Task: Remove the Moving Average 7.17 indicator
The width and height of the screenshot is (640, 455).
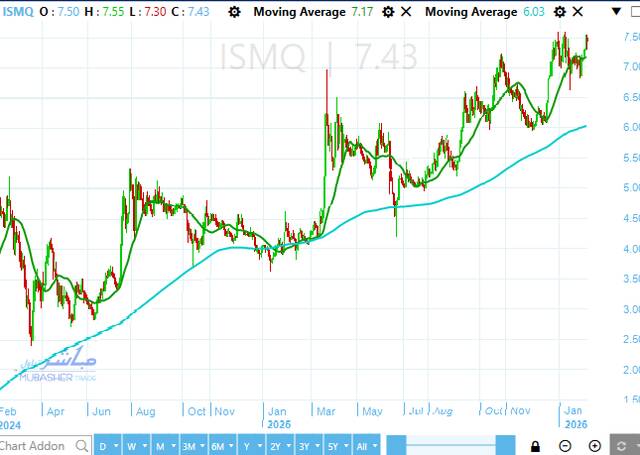Action: click(405, 12)
